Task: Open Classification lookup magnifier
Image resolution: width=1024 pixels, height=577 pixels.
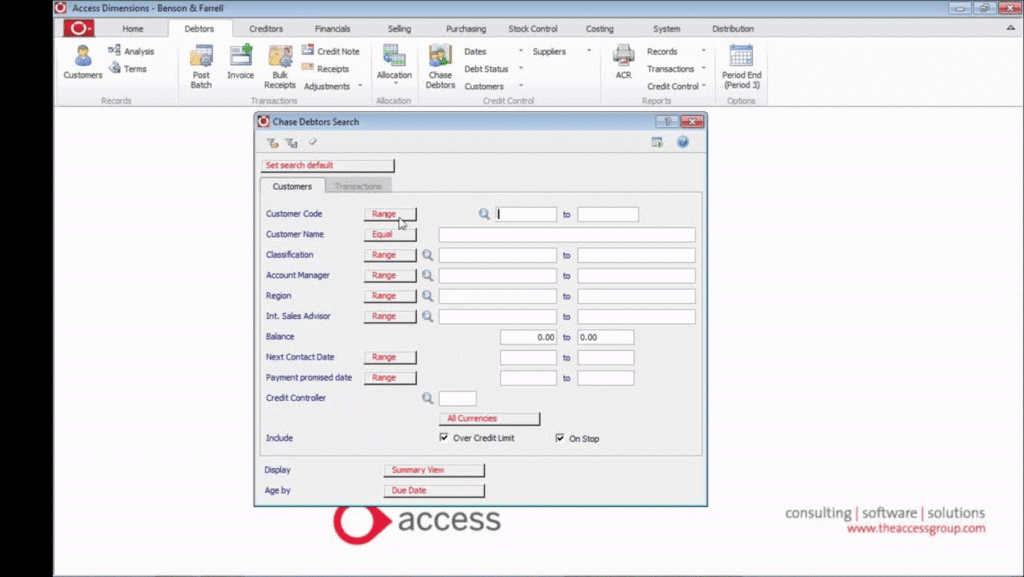Action: pos(427,255)
